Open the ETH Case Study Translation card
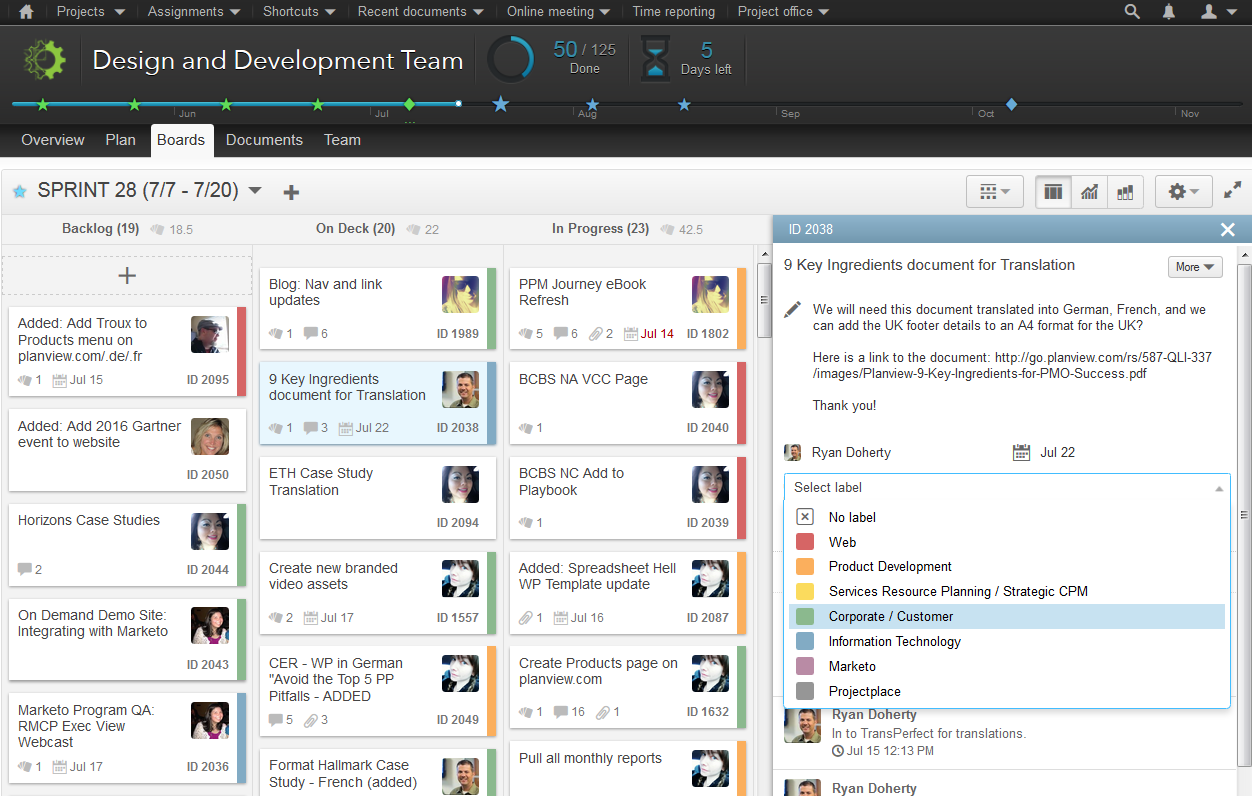Viewport: 1252px width, 796px height. [377, 496]
